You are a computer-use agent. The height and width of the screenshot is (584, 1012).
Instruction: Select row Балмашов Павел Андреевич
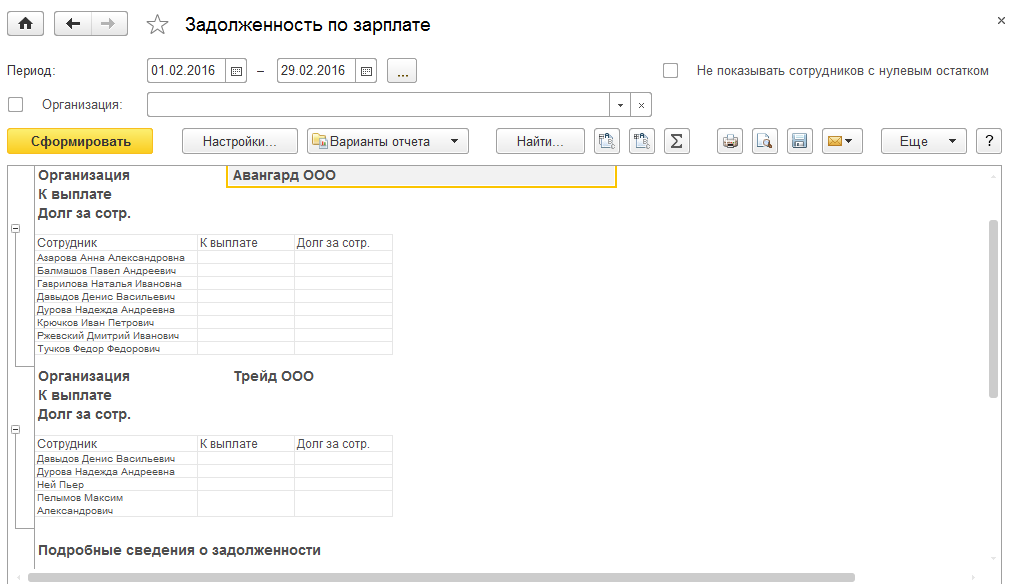point(214,270)
